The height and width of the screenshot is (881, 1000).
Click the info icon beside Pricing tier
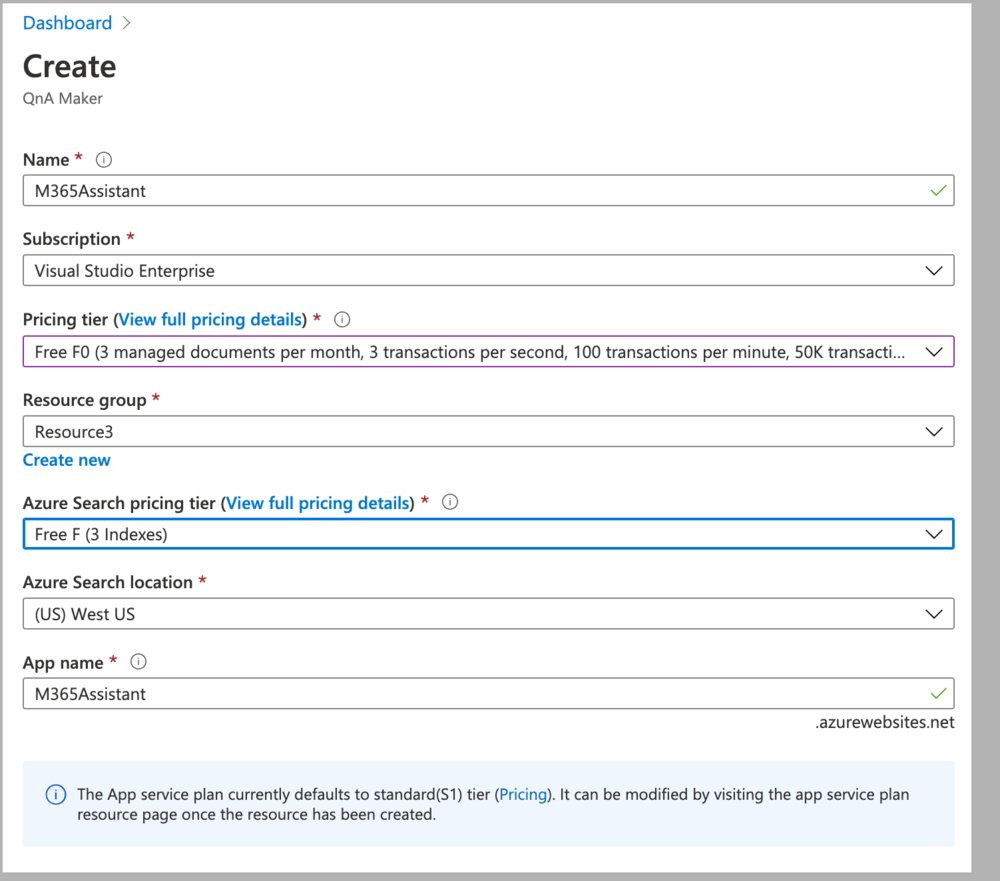tap(342, 320)
